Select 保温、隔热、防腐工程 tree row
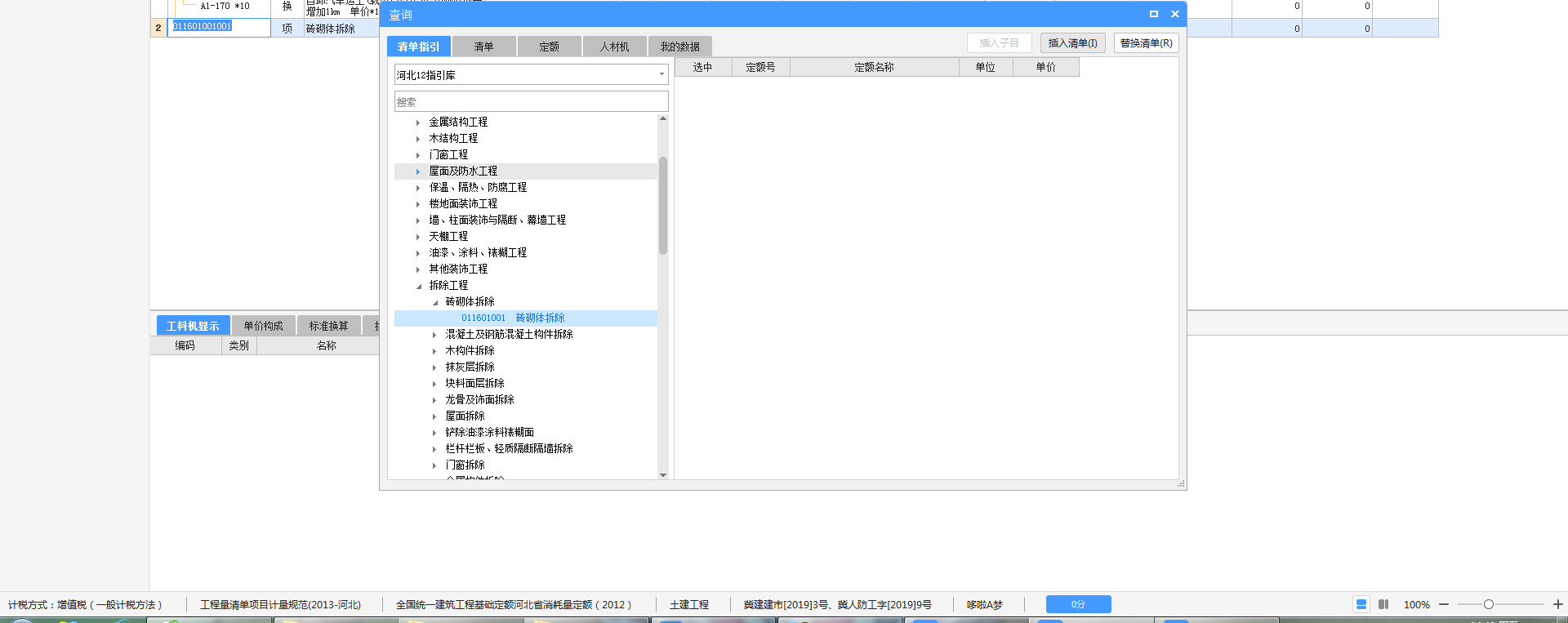The width and height of the screenshot is (1568, 623). click(x=525, y=188)
